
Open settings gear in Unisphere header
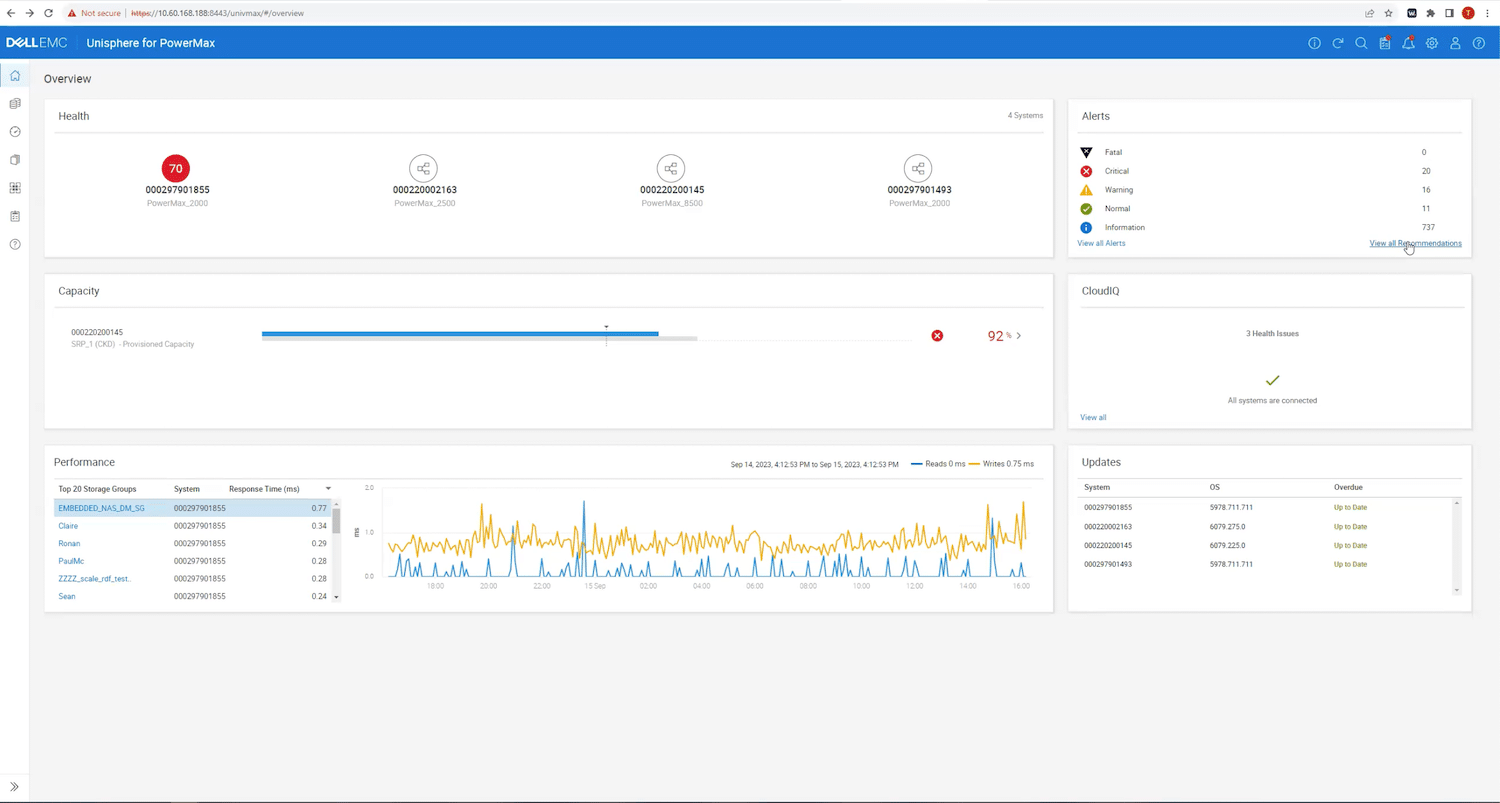[1432, 43]
